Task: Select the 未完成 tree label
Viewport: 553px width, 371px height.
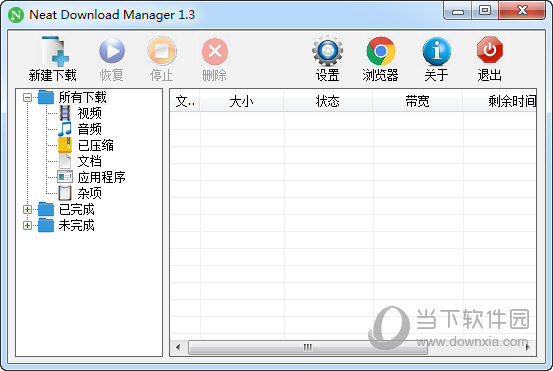Action: (x=77, y=225)
